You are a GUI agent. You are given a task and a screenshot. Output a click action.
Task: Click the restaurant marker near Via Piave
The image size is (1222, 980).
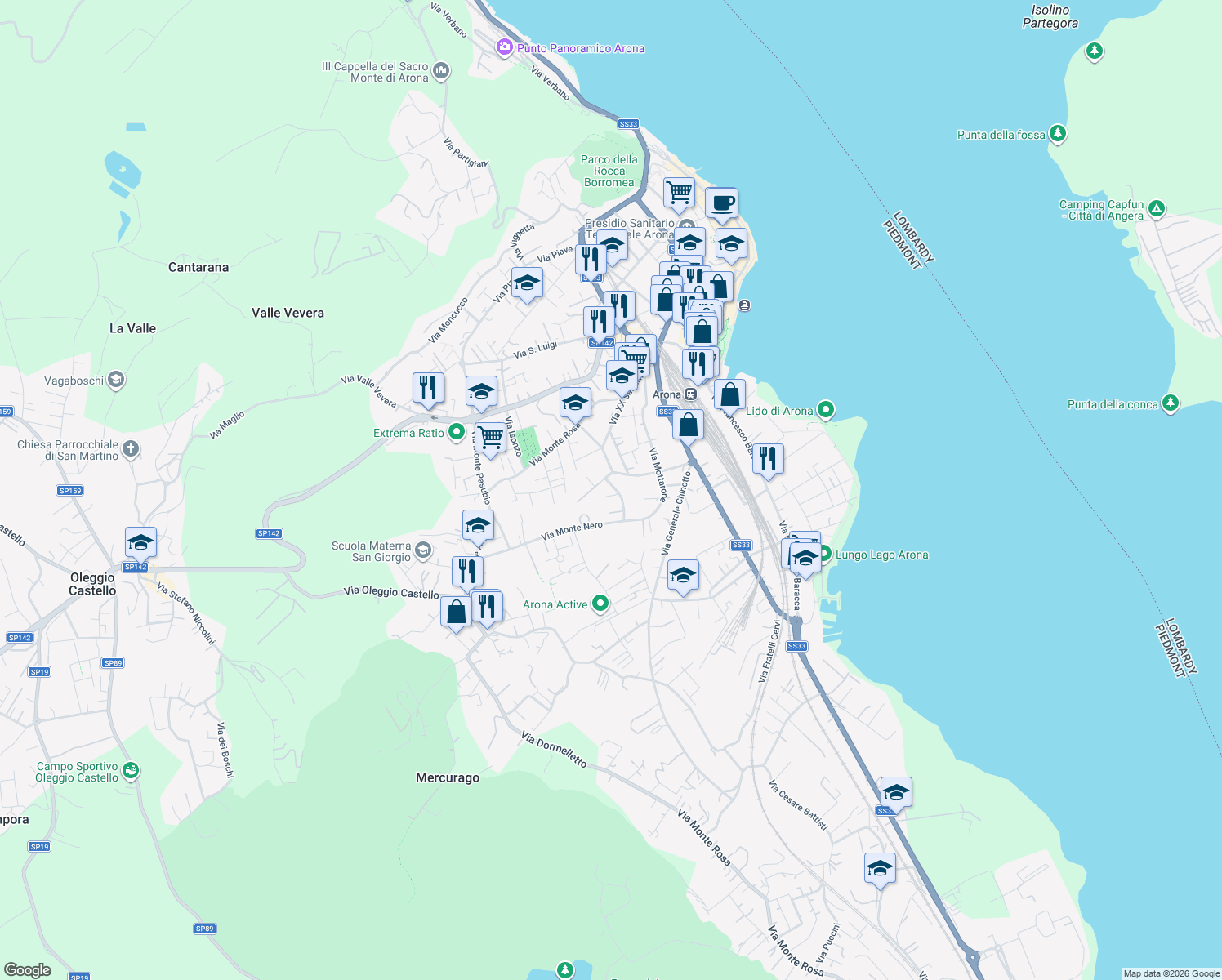(592, 259)
